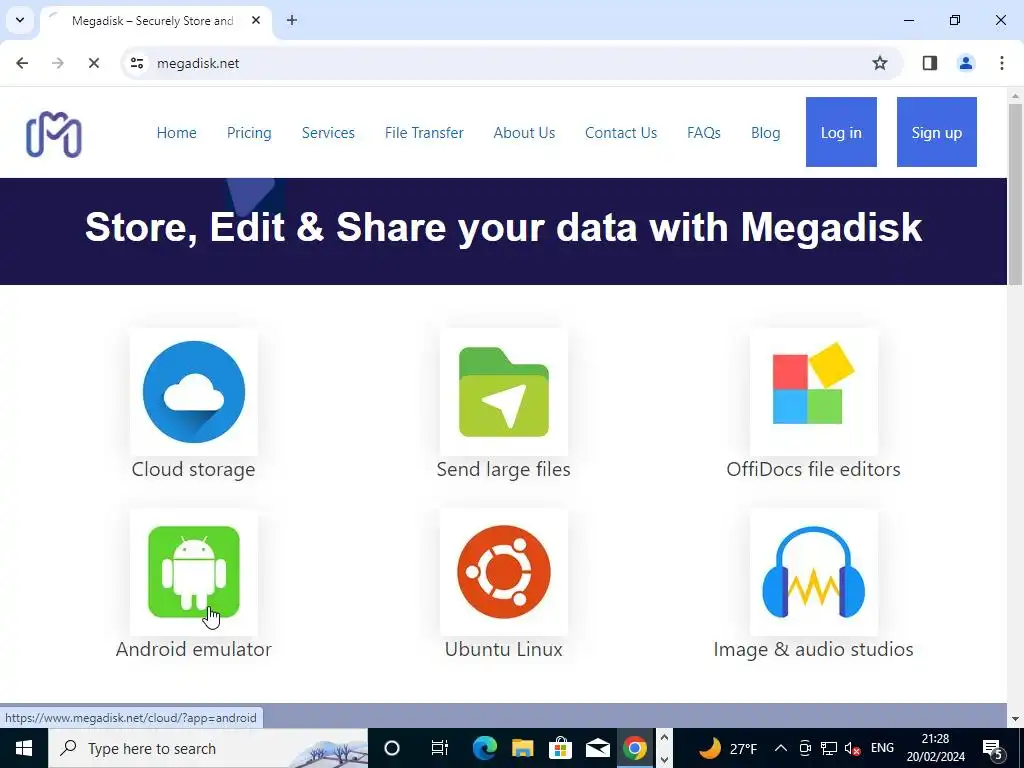Click the Ubuntu Linux label
Image resolution: width=1024 pixels, height=768 pixels.
[504, 649]
